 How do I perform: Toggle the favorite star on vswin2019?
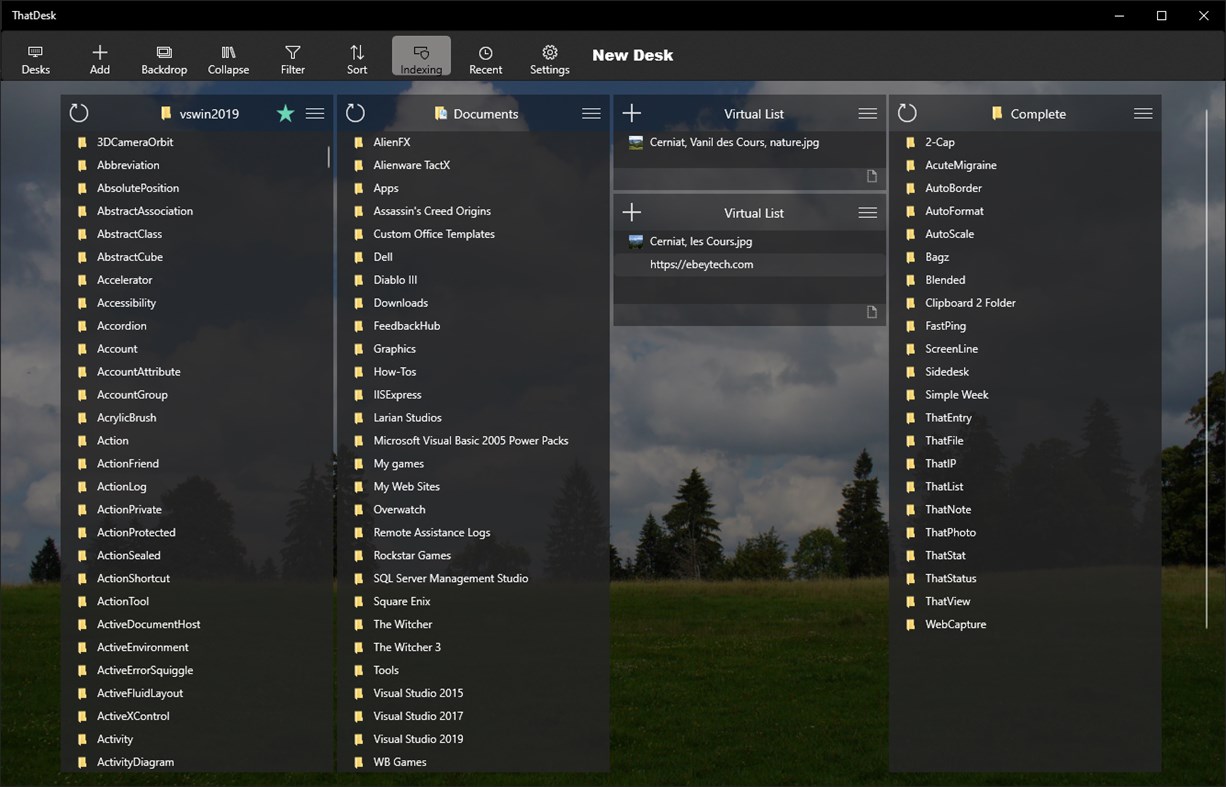pyautogui.click(x=285, y=114)
